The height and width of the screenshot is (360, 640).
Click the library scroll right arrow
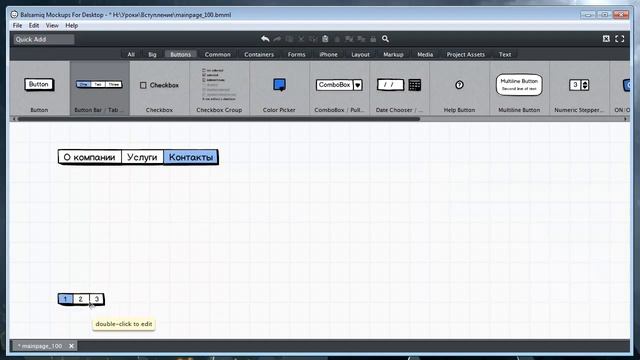tap(625, 119)
